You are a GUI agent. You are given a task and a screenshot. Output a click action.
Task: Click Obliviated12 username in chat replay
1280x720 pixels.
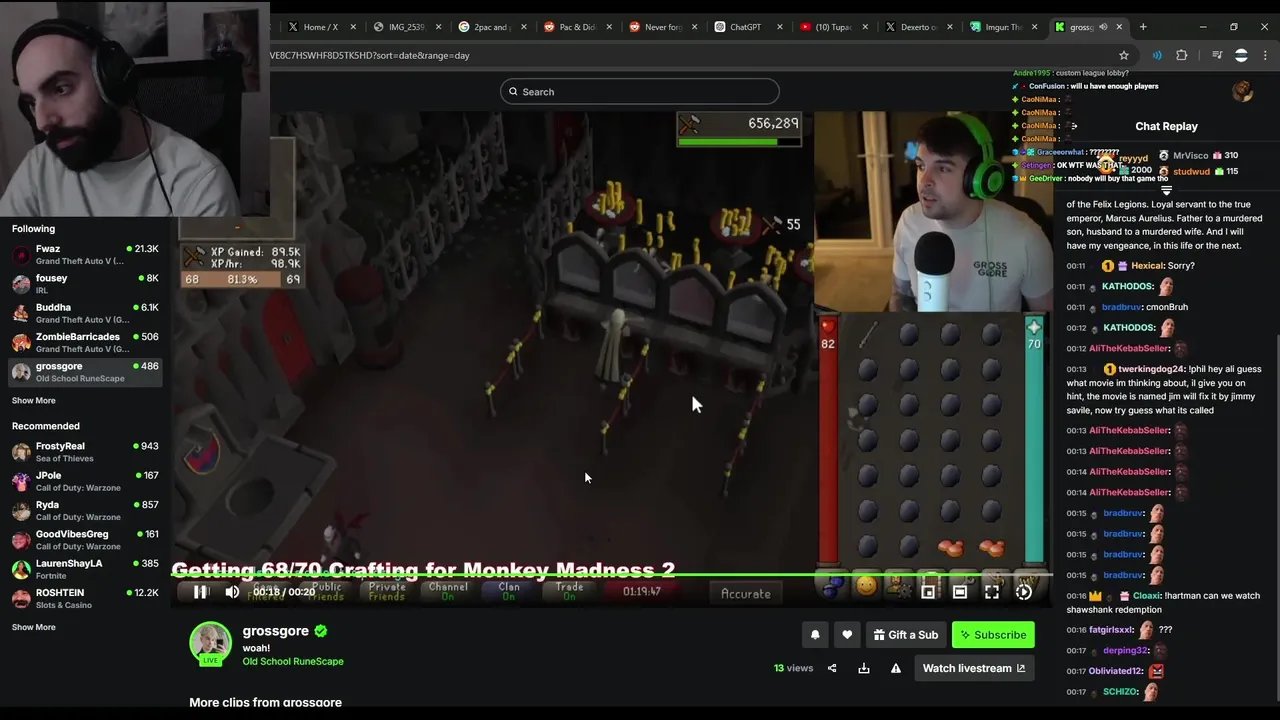[1116, 671]
